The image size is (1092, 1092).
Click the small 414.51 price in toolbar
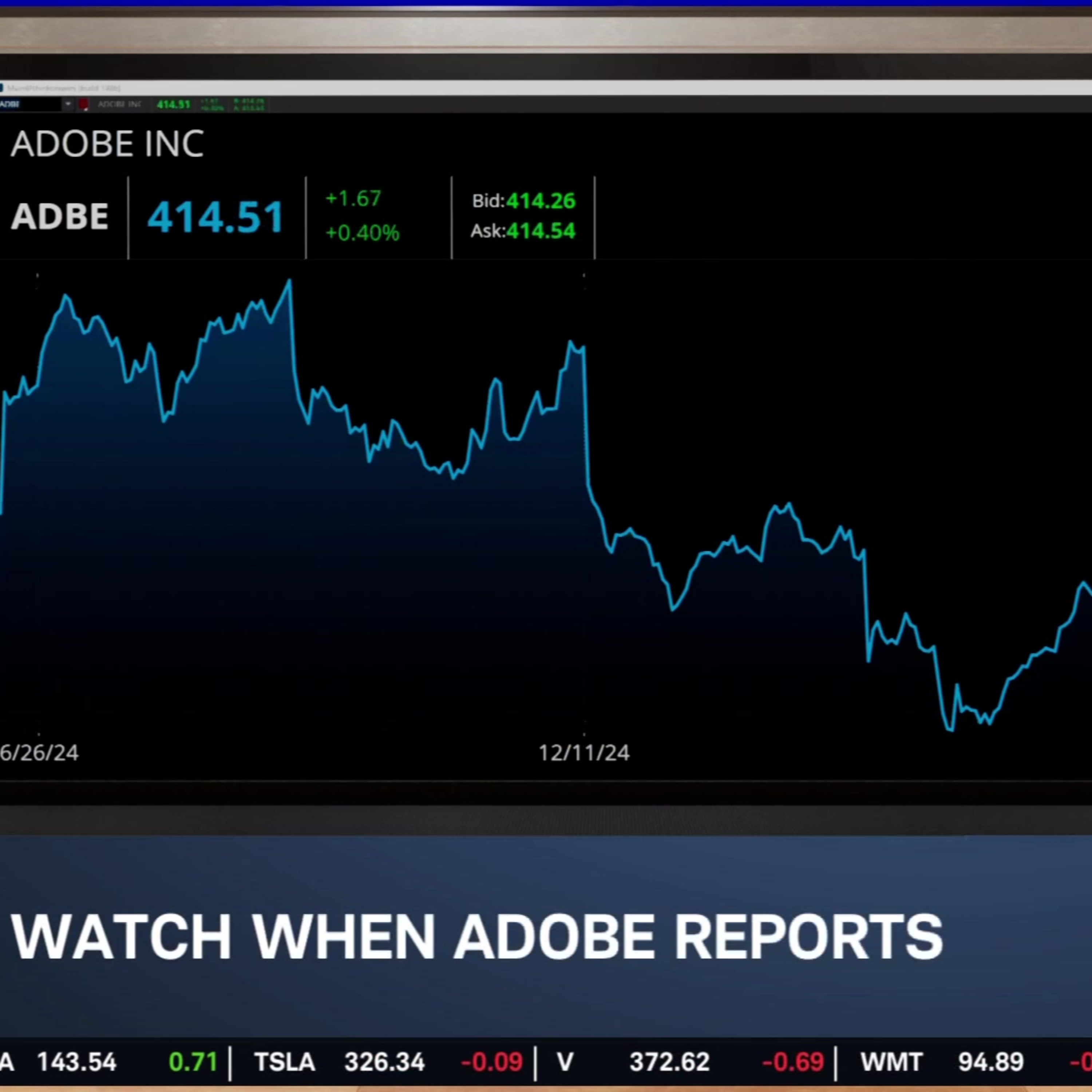coord(174,104)
